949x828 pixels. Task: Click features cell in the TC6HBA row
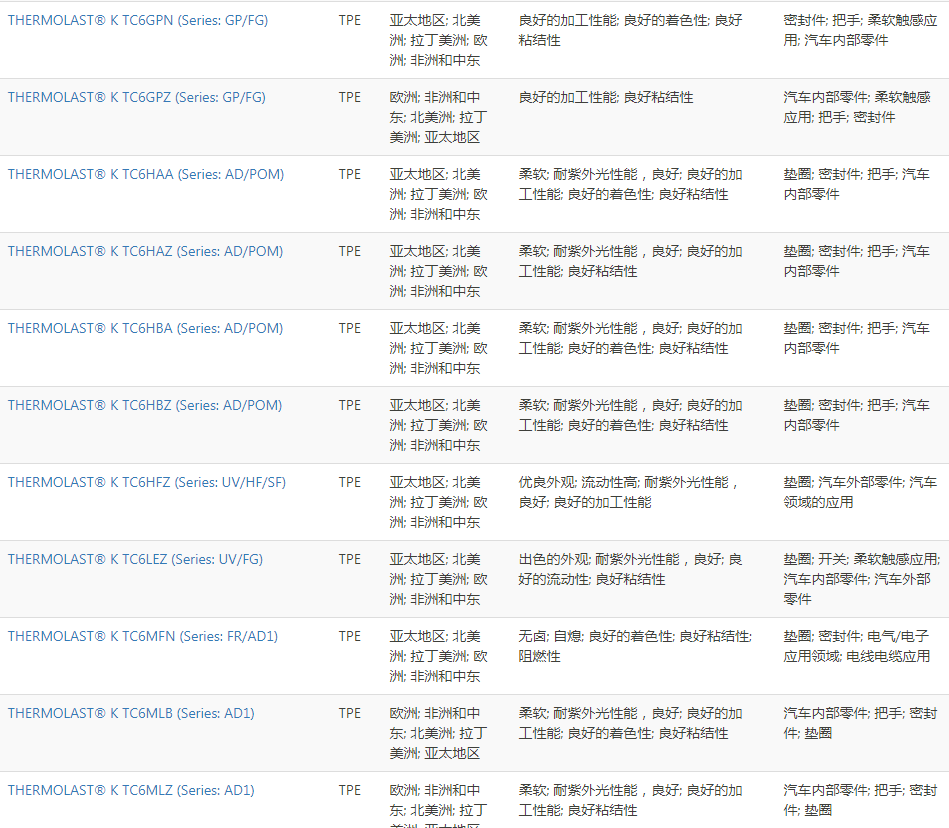click(631, 338)
